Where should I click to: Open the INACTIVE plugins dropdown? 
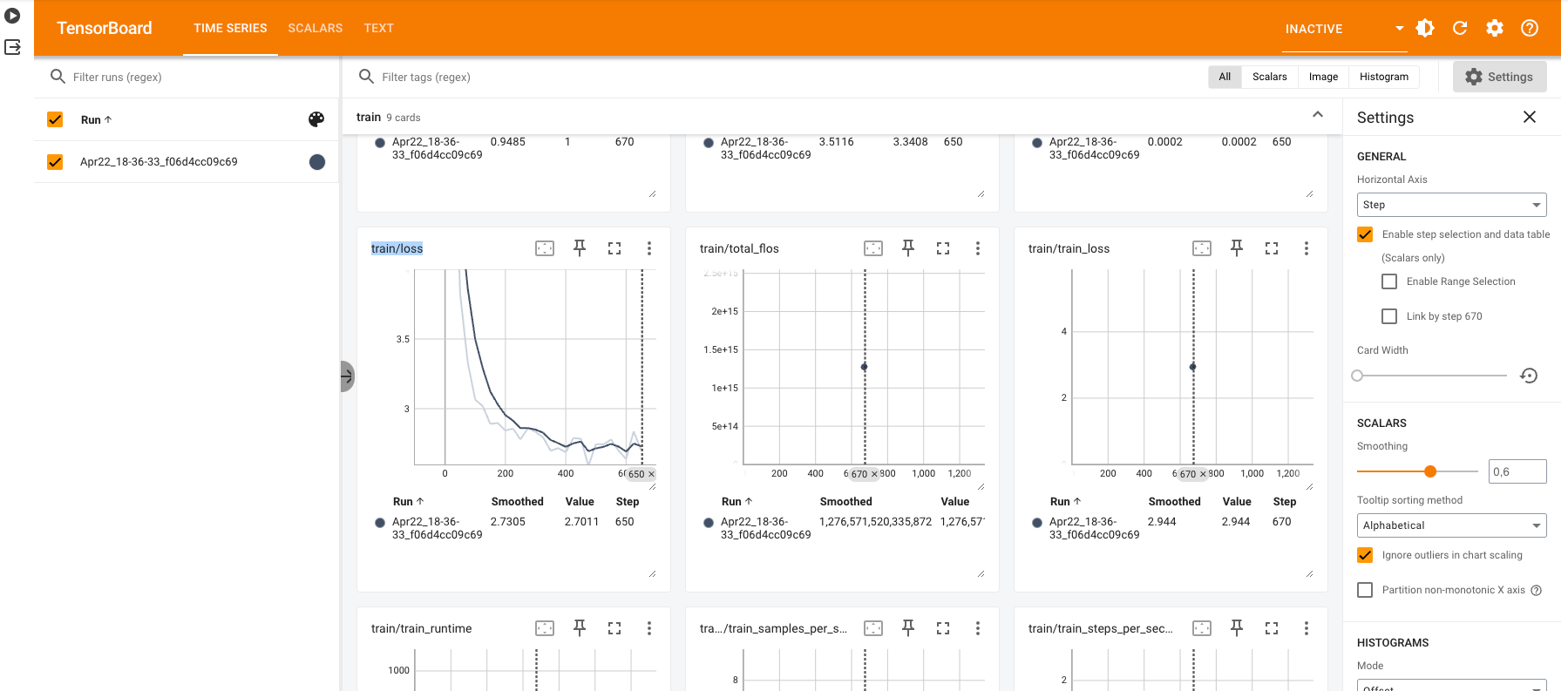click(1344, 29)
